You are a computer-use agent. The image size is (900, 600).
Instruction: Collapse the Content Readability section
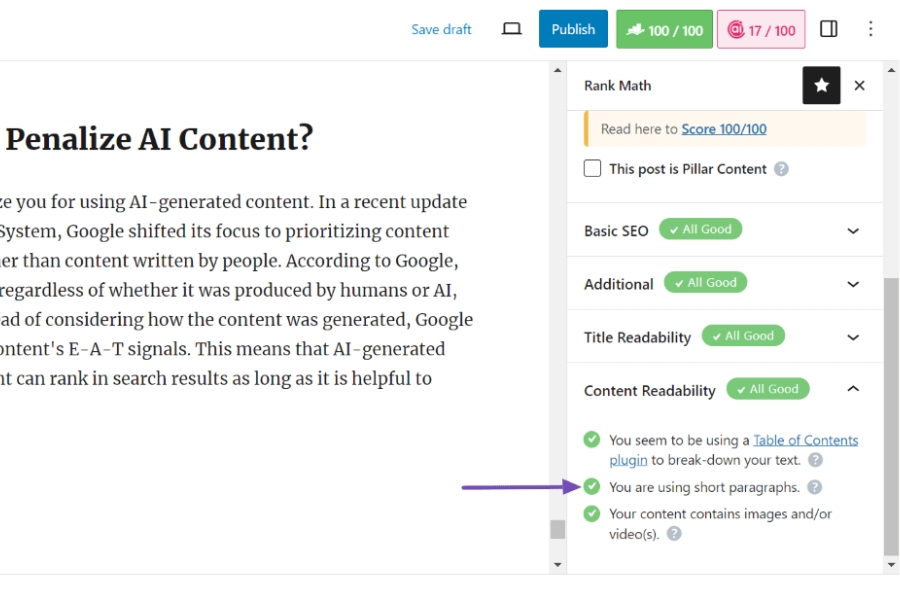click(x=855, y=389)
